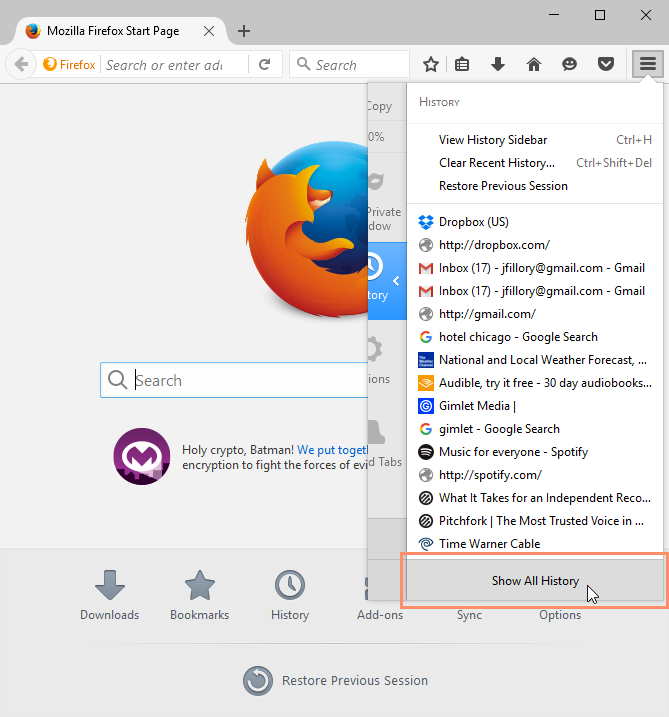Viewport: 669px width, 717px height.
Task: Toggle the hamburger menu button
Action: (x=648, y=64)
